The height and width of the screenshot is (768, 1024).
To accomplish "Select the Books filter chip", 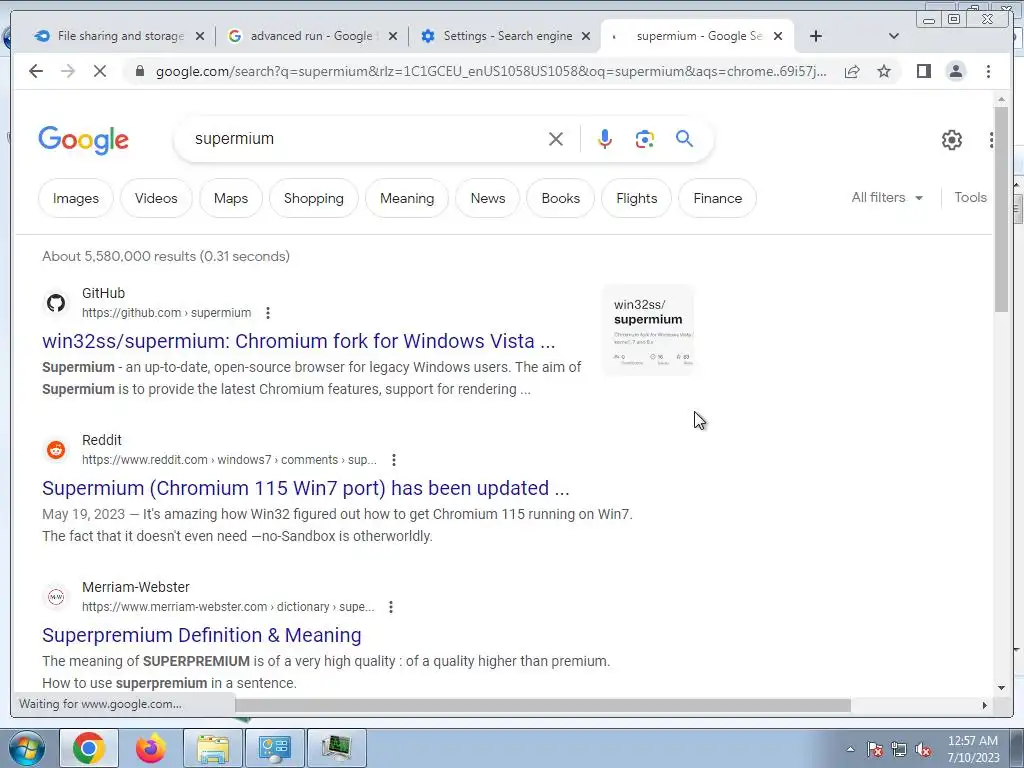I will (x=560, y=198).
